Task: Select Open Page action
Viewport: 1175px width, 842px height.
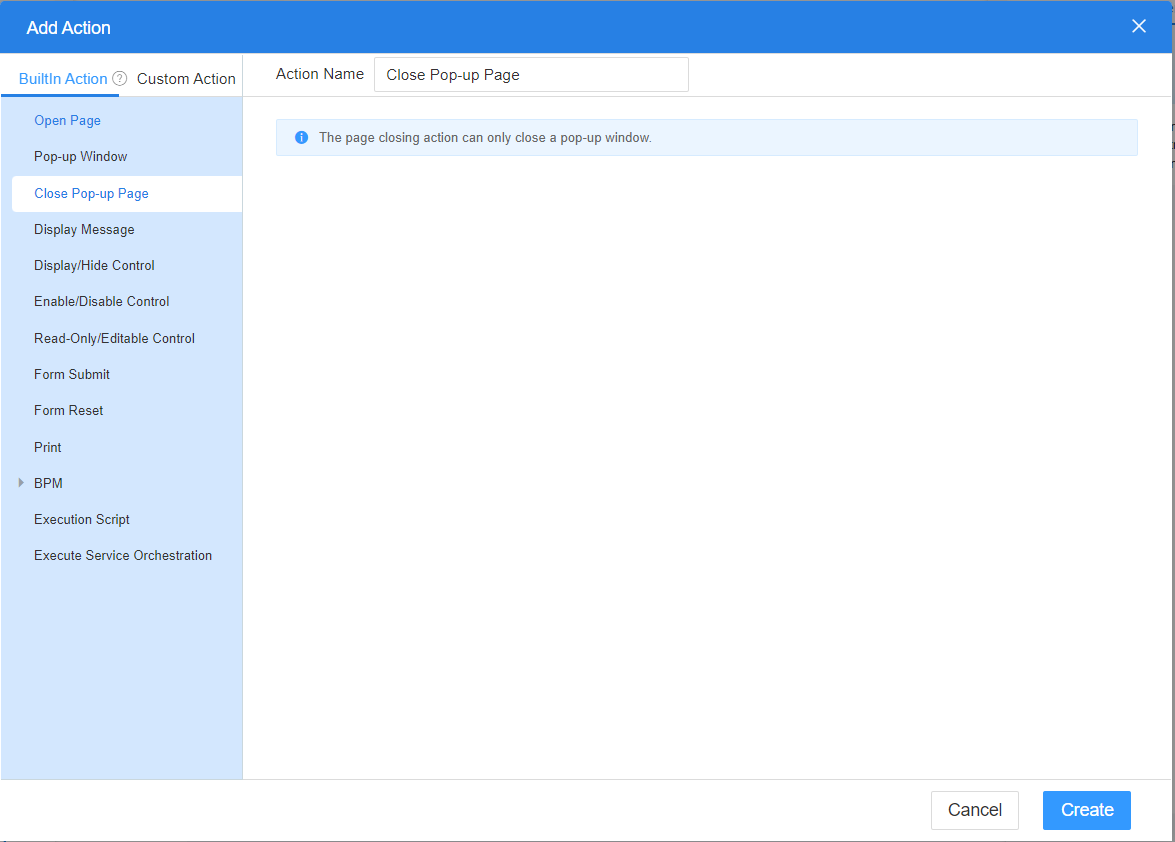Action: [67, 121]
